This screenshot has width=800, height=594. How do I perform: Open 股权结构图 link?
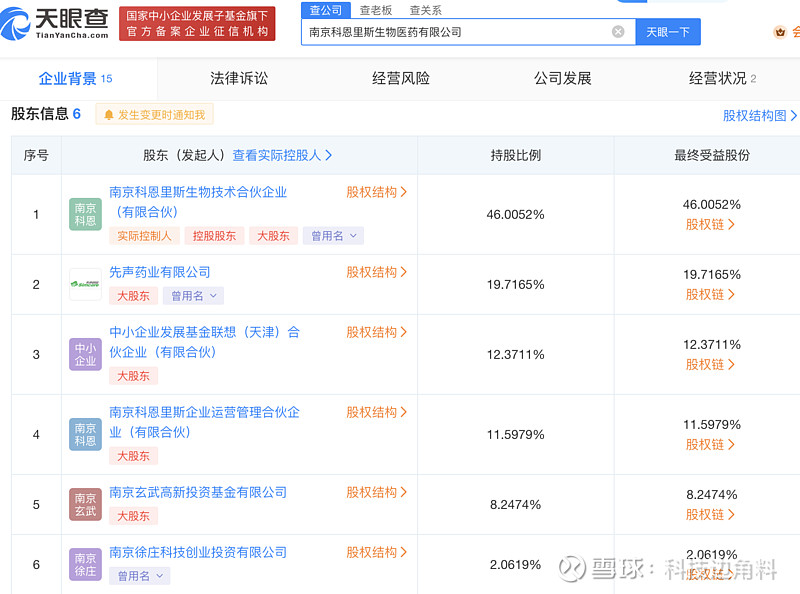click(x=759, y=116)
